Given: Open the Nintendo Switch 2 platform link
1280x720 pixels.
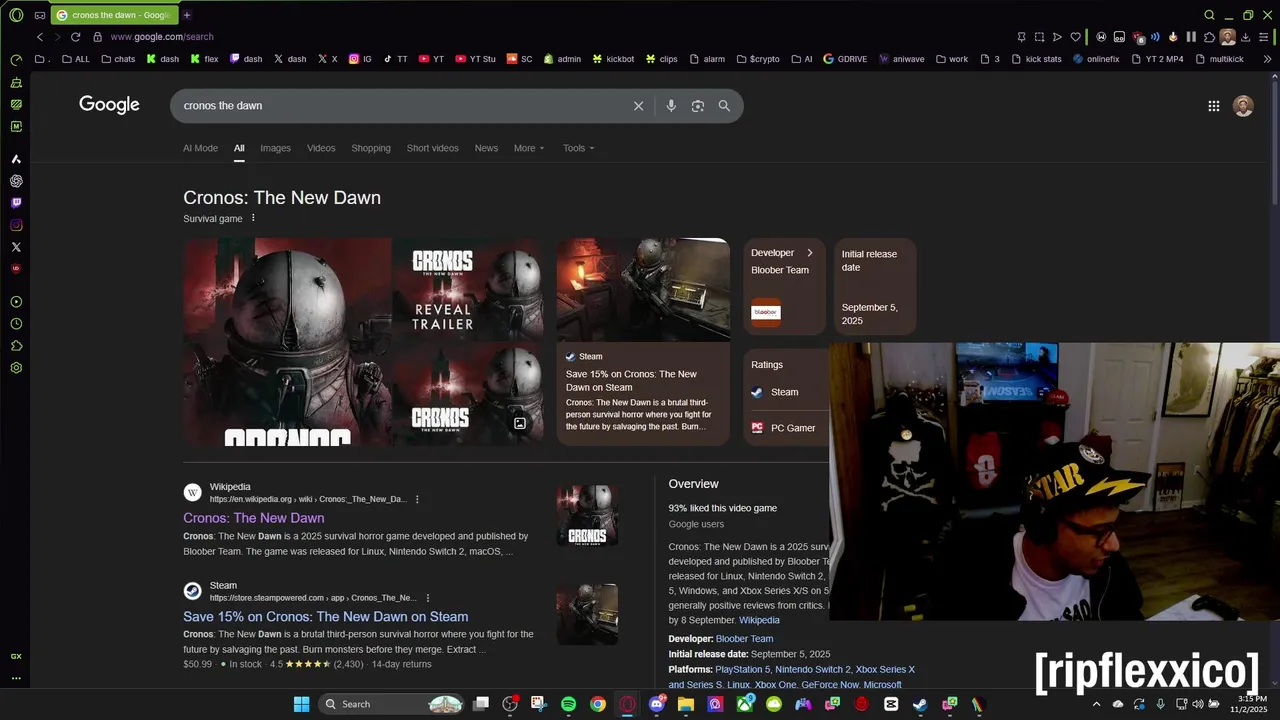Looking at the screenshot, I should [x=813, y=670].
